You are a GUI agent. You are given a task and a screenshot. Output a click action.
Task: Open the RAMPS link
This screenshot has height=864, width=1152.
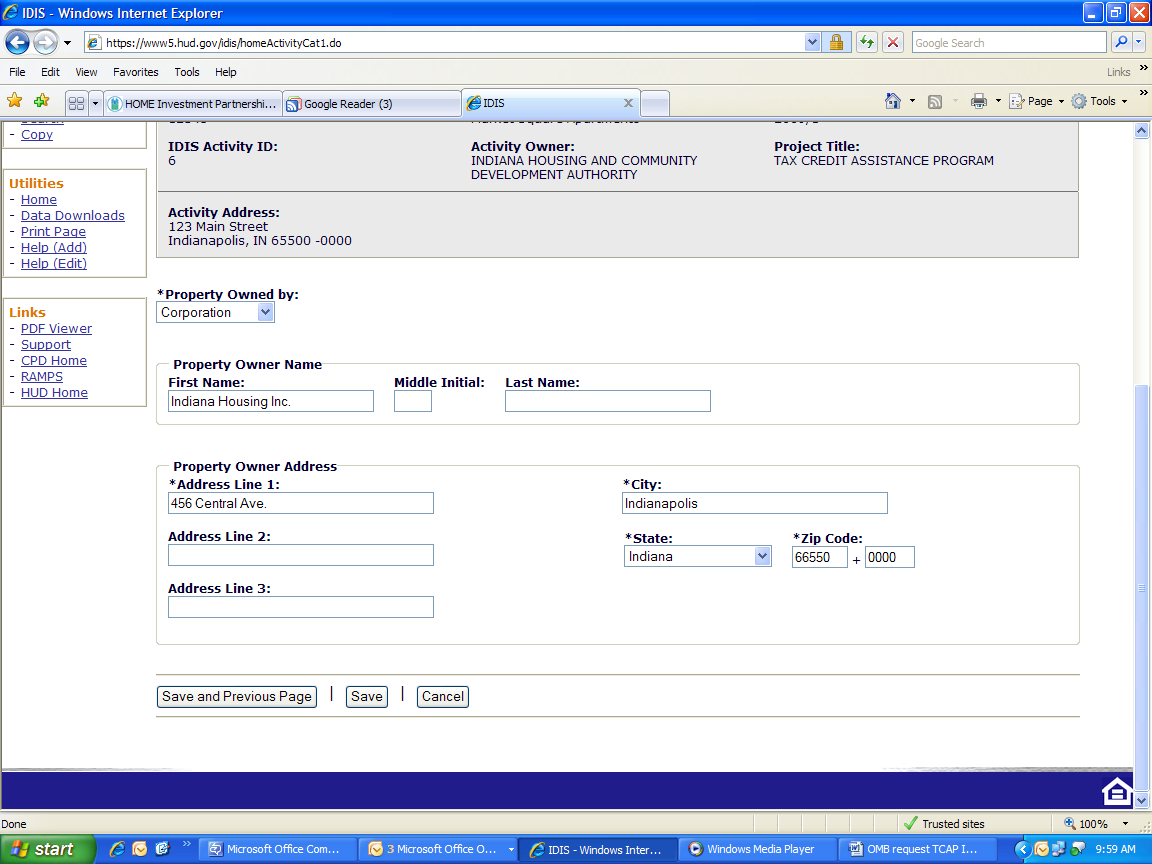click(x=42, y=377)
